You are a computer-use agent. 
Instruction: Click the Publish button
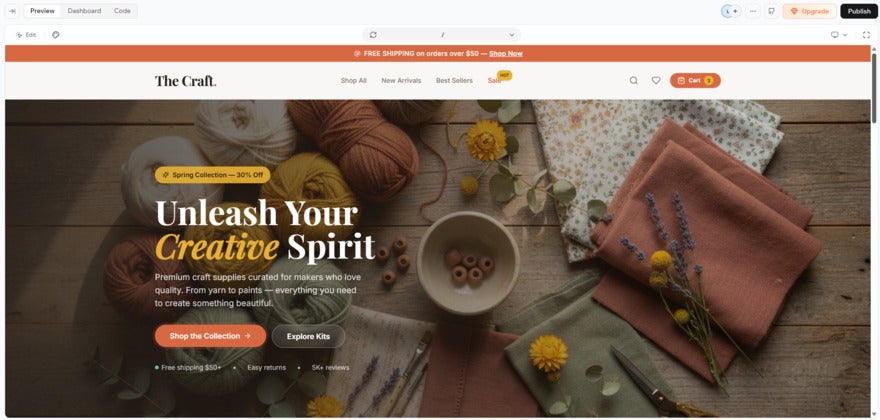tap(859, 11)
